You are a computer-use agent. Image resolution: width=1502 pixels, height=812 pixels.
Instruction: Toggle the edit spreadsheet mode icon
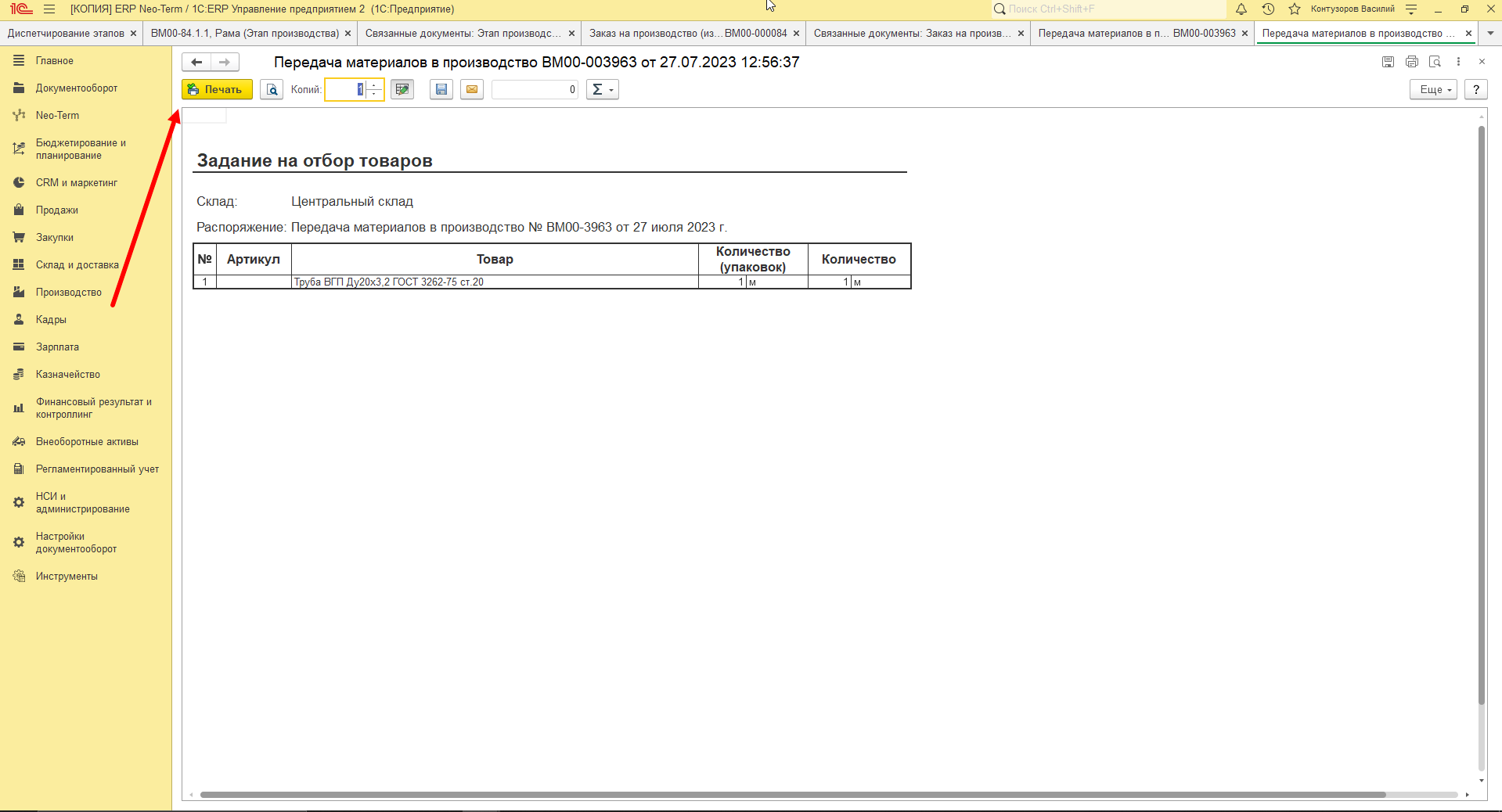click(x=402, y=89)
